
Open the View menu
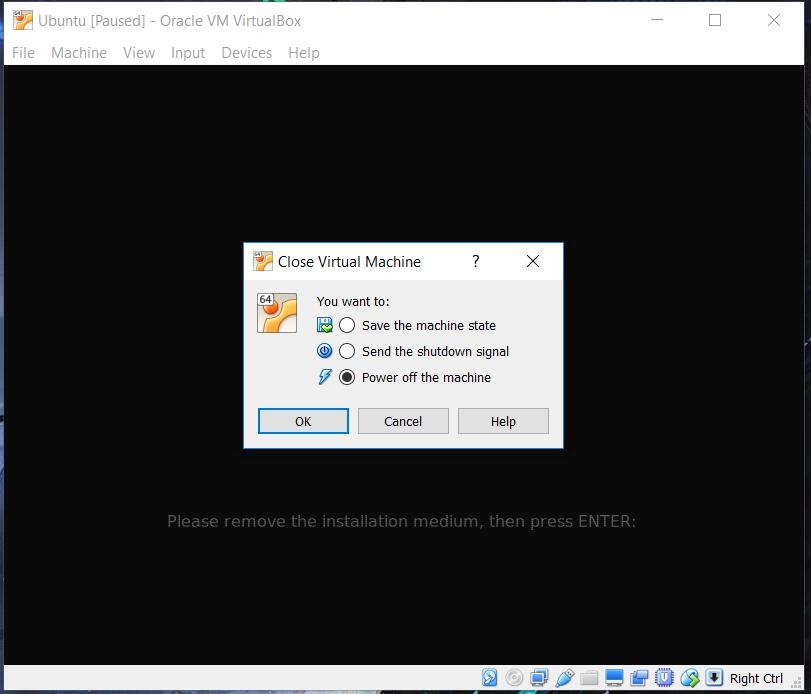[139, 53]
